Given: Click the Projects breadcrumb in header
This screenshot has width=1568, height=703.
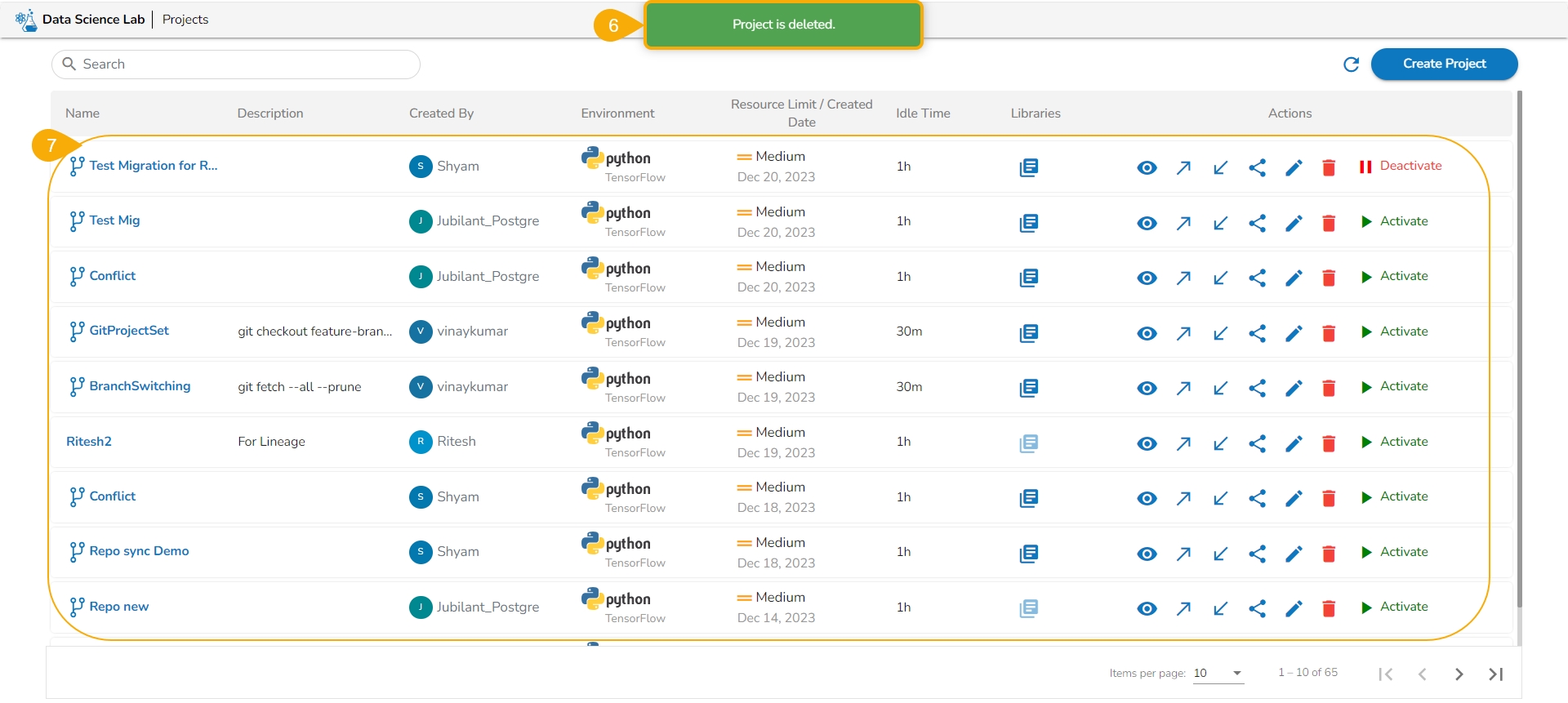Looking at the screenshot, I should [x=185, y=20].
